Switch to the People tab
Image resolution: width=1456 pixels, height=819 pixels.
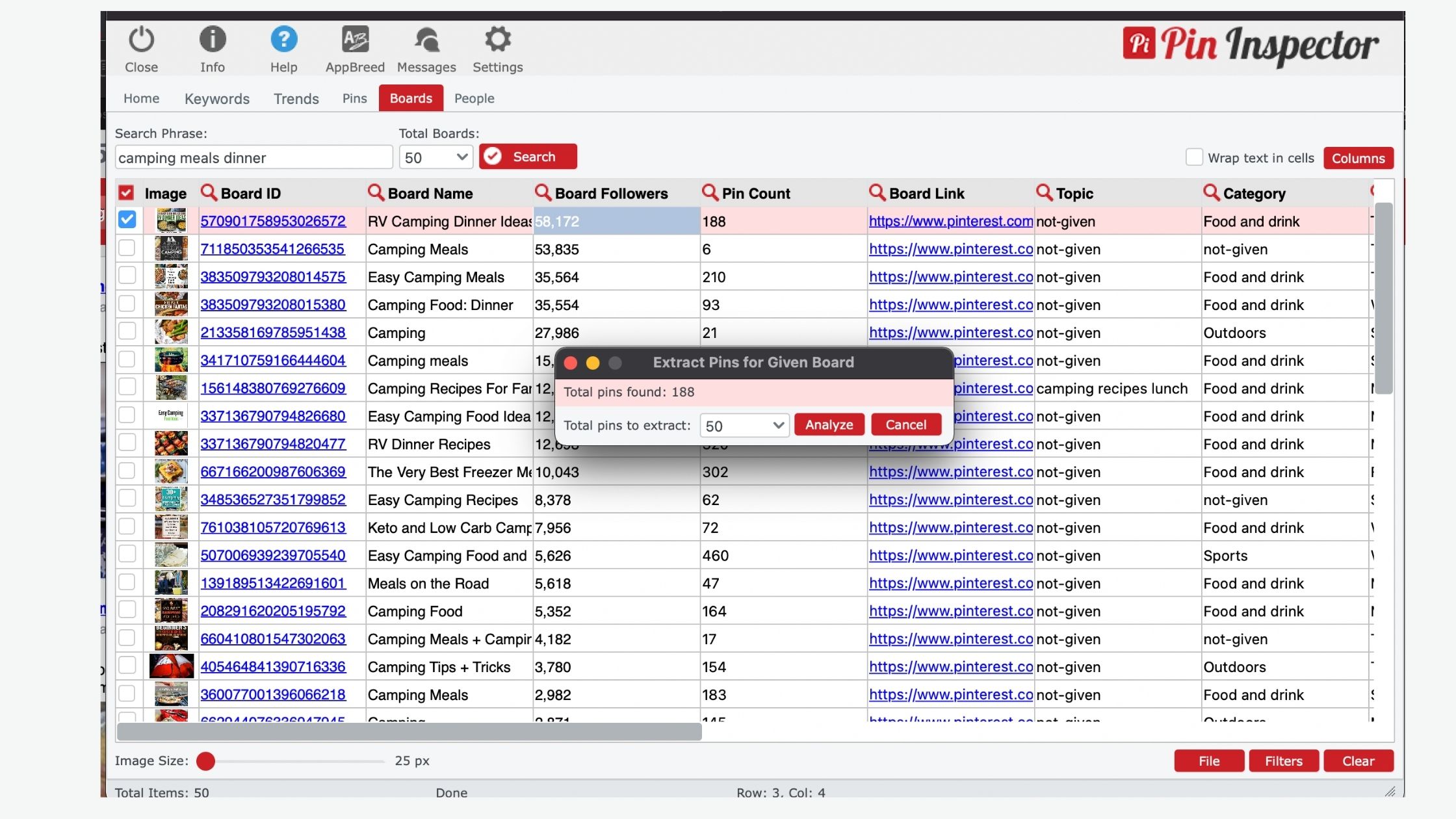pyautogui.click(x=474, y=98)
